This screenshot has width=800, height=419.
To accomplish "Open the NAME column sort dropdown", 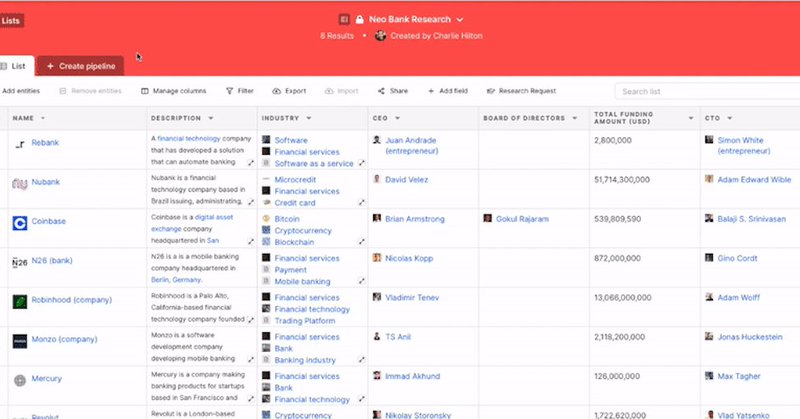I will (43, 118).
